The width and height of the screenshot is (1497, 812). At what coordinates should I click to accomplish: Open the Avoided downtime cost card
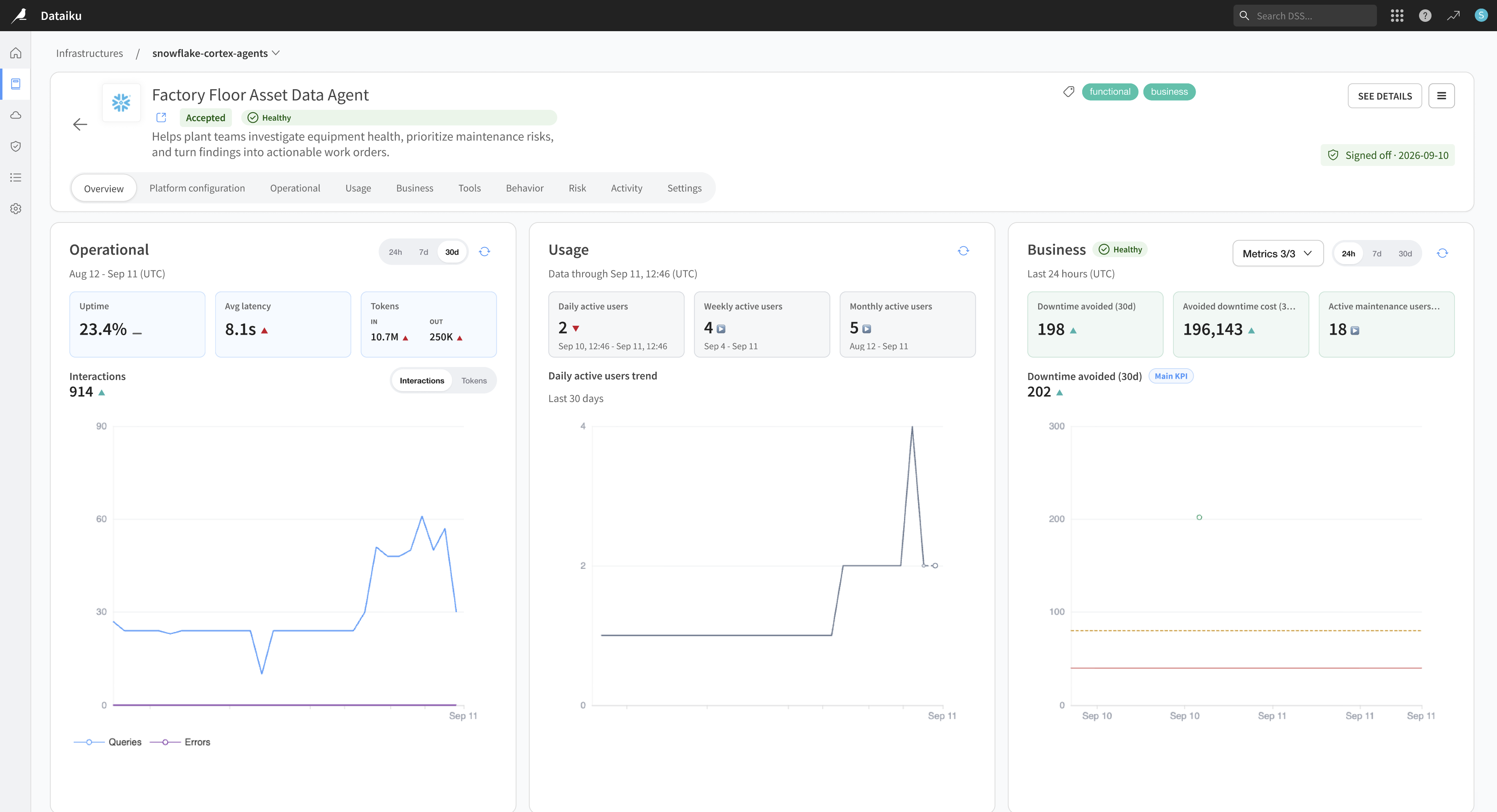pos(1241,324)
